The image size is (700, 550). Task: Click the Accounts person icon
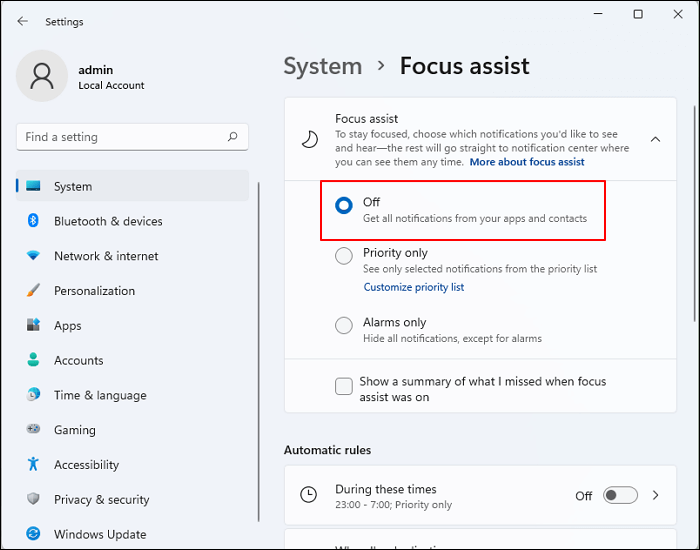[x=33, y=360]
